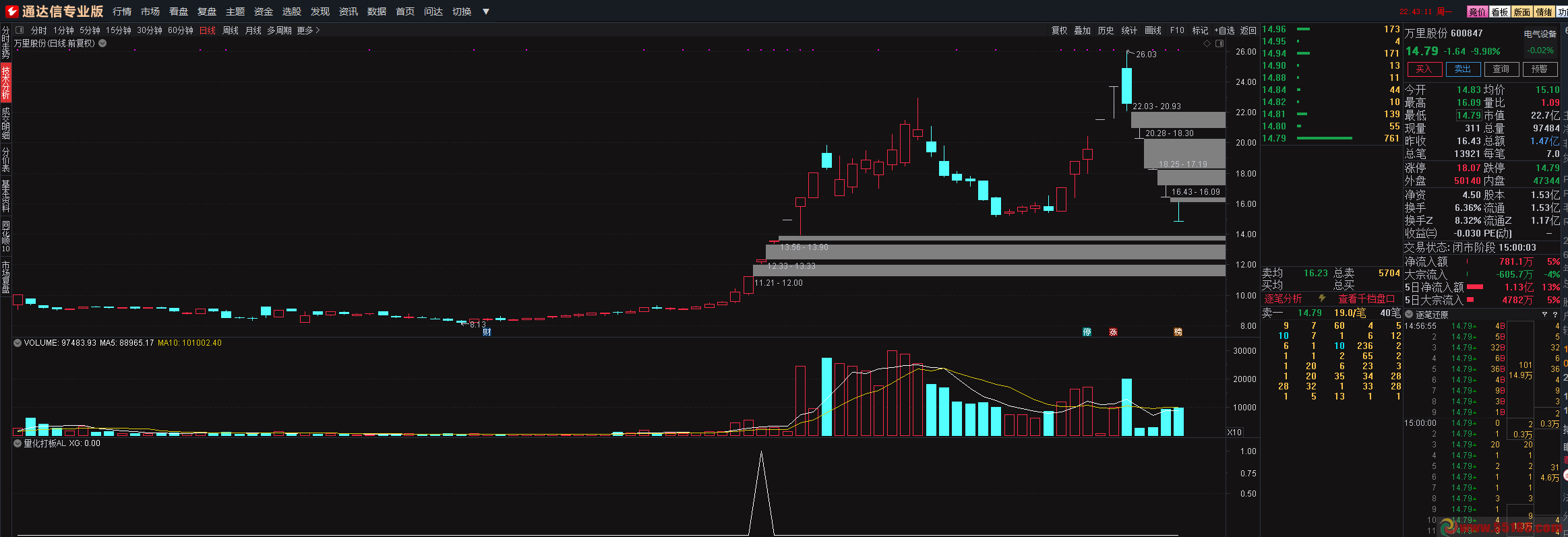Expand the VOLUME indicator dropdown arrow

click(x=18, y=343)
